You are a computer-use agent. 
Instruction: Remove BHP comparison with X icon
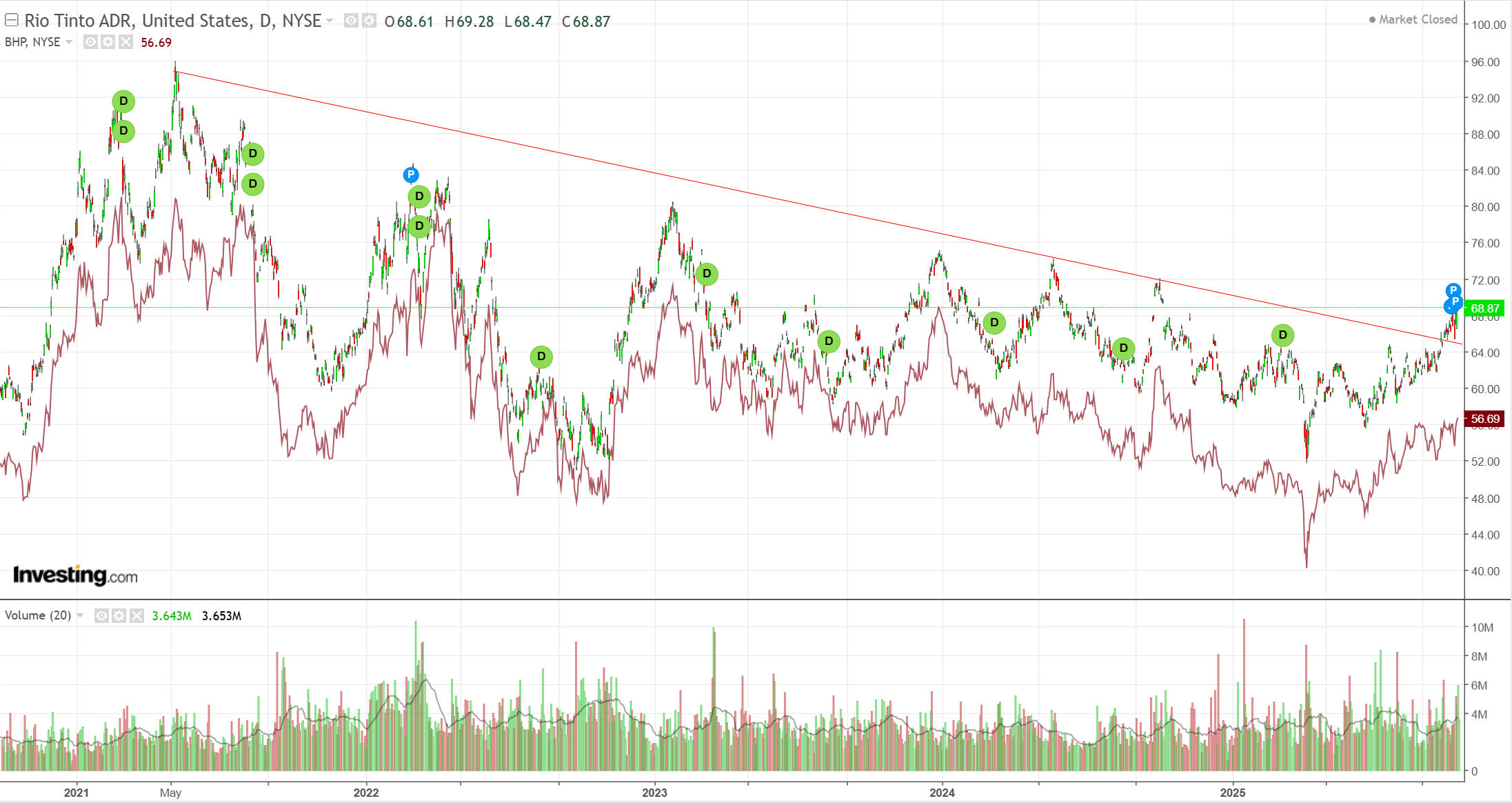(125, 42)
